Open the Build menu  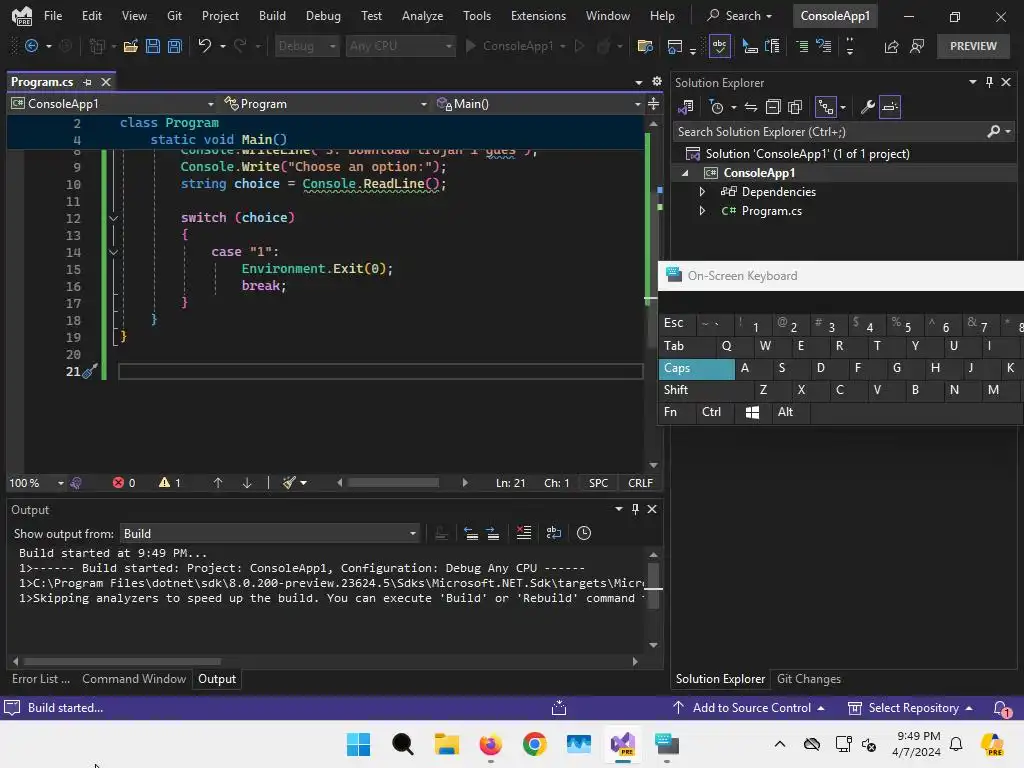[x=272, y=16]
